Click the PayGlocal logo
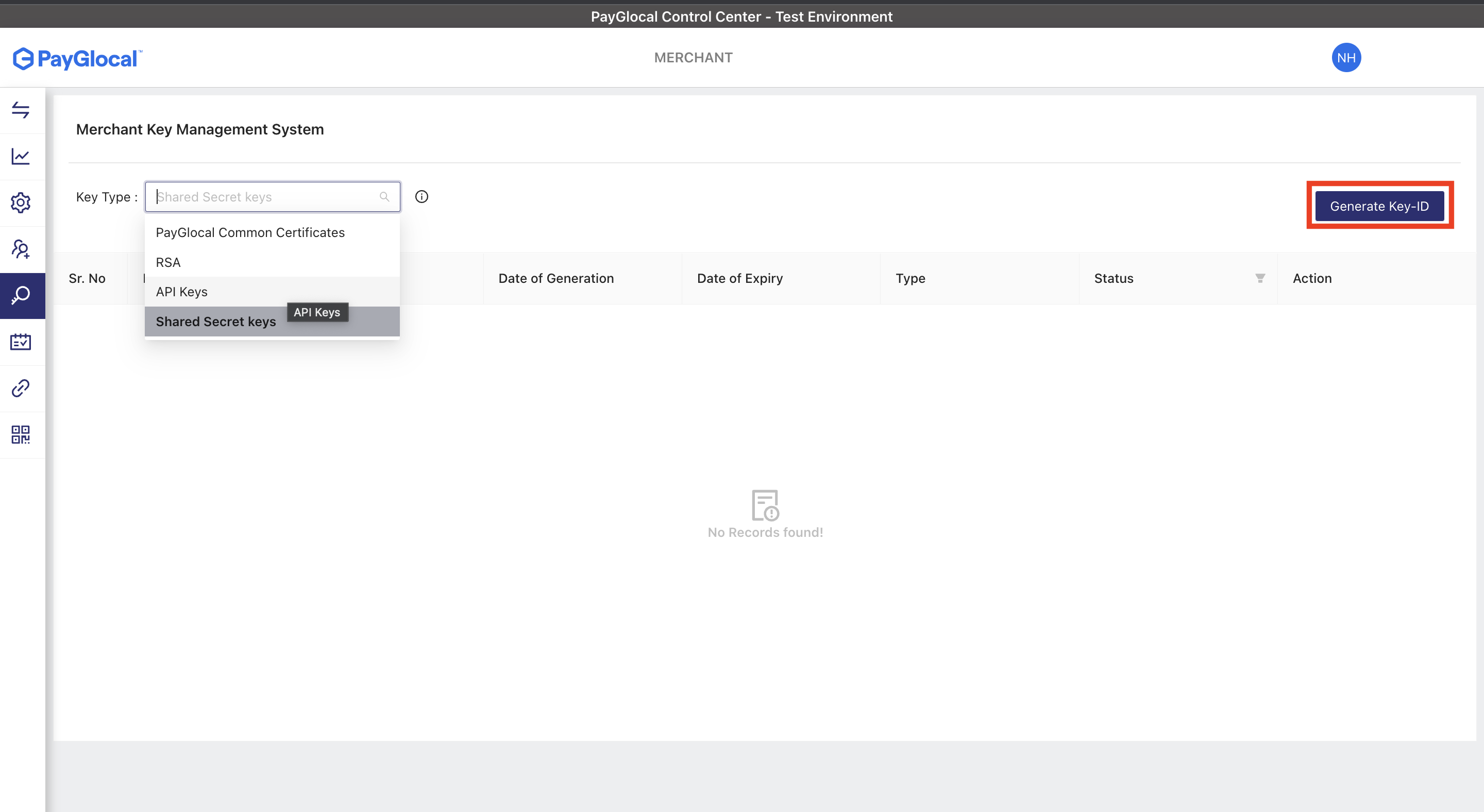The image size is (1484, 812). [78, 58]
